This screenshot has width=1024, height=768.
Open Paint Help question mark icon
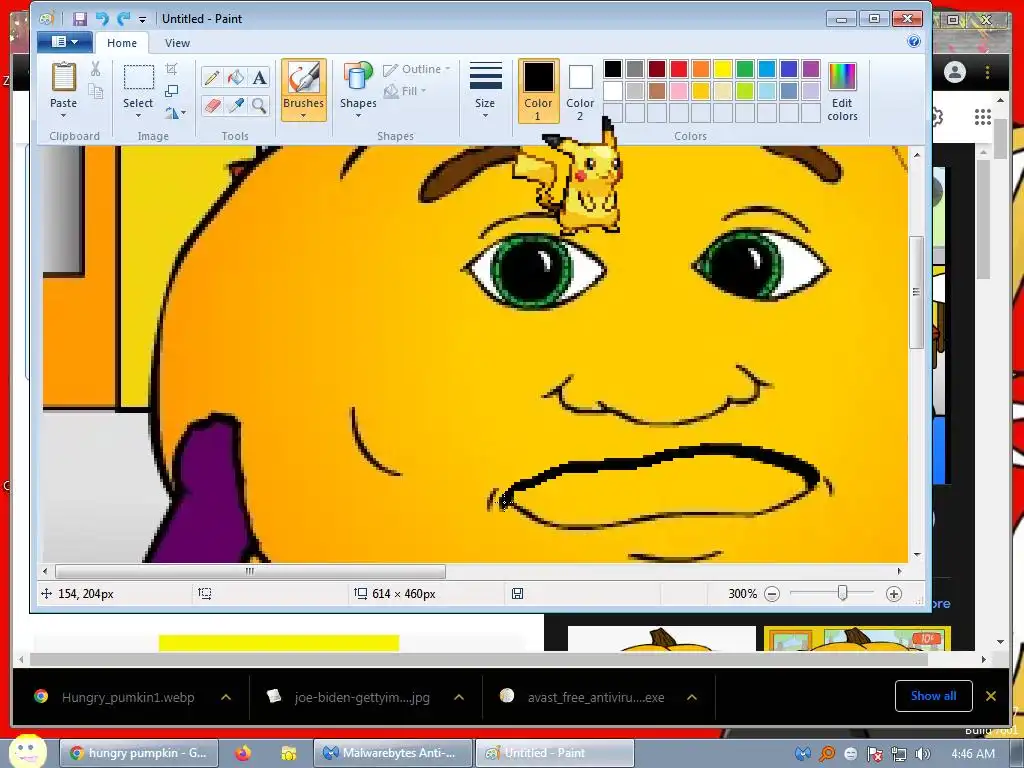(914, 42)
